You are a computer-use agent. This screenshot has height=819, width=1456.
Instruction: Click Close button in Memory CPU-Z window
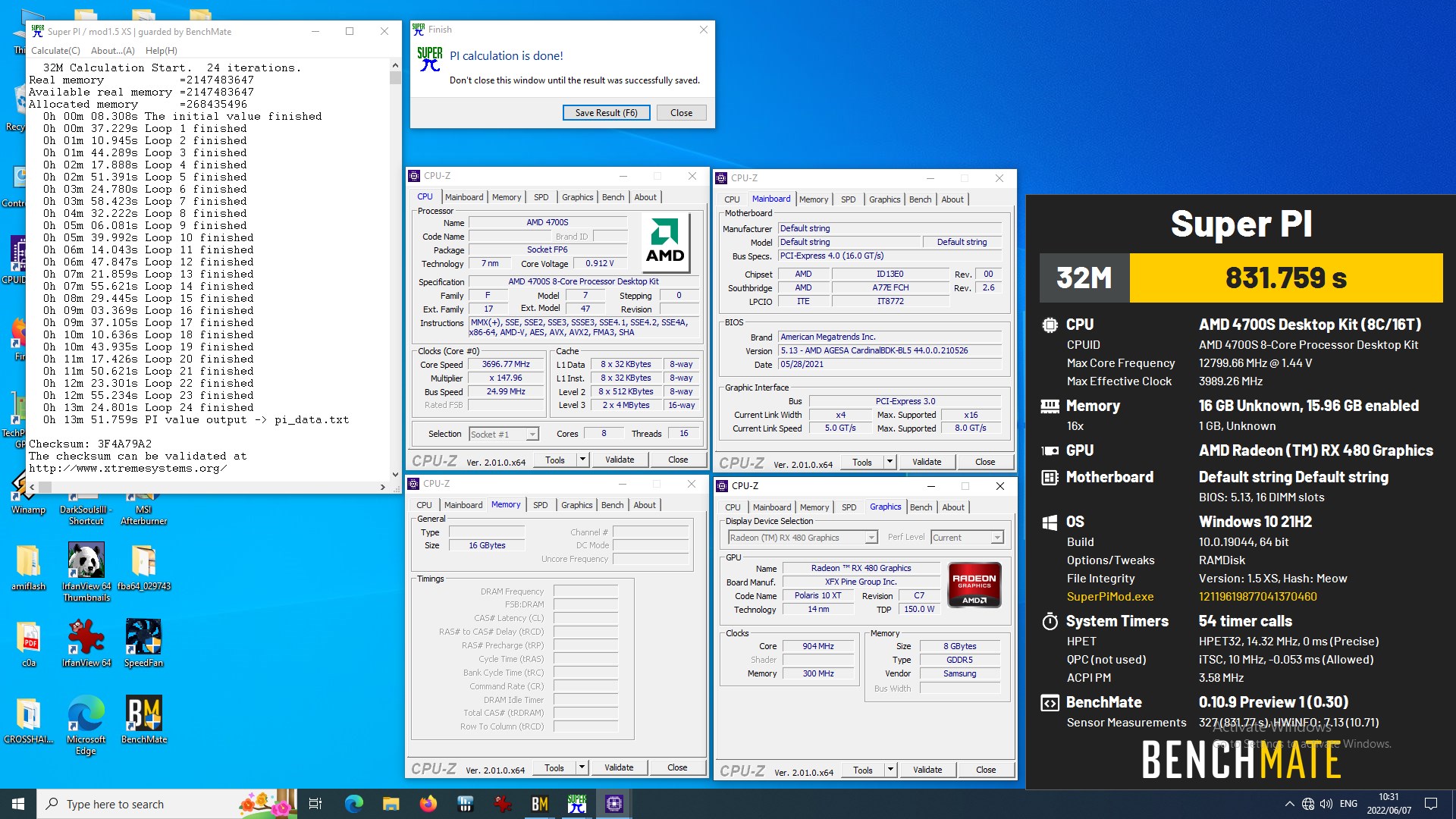tap(677, 767)
